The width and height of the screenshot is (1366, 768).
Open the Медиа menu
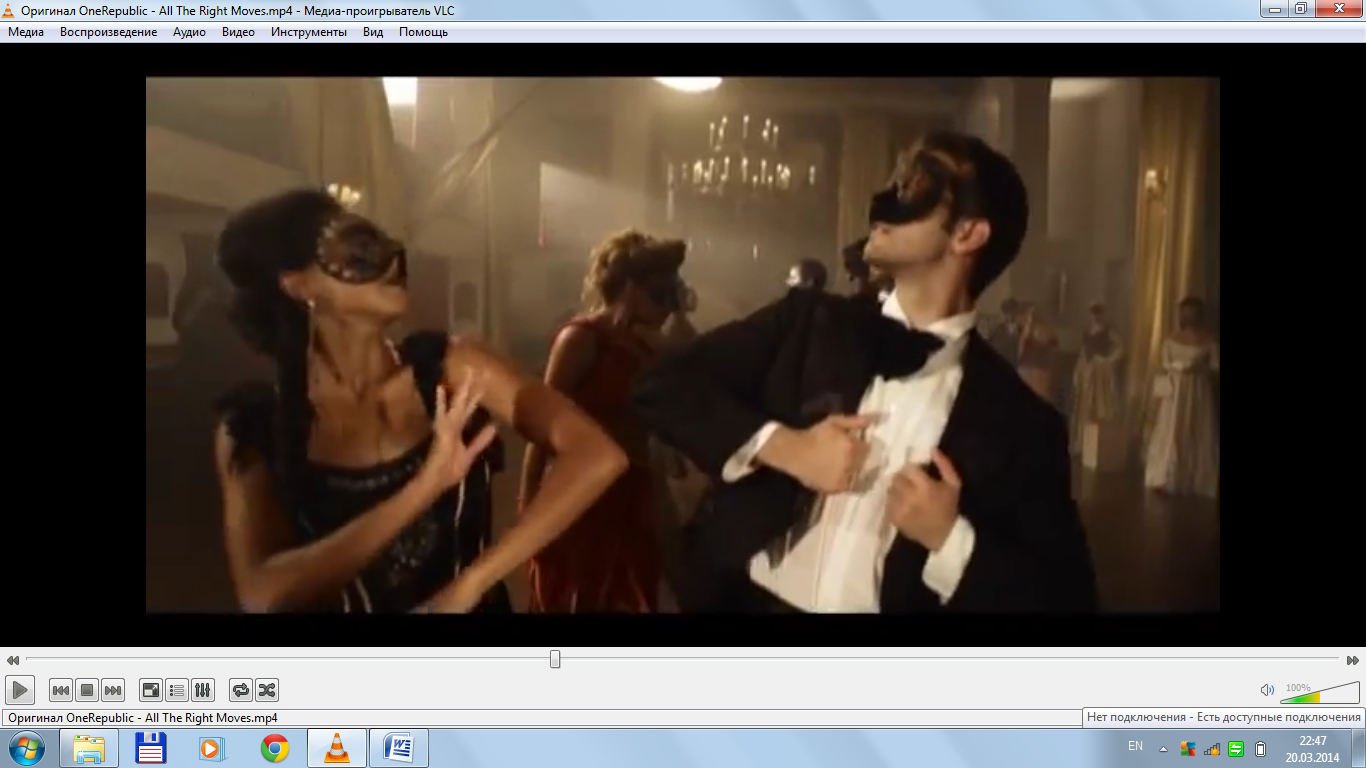coord(26,32)
